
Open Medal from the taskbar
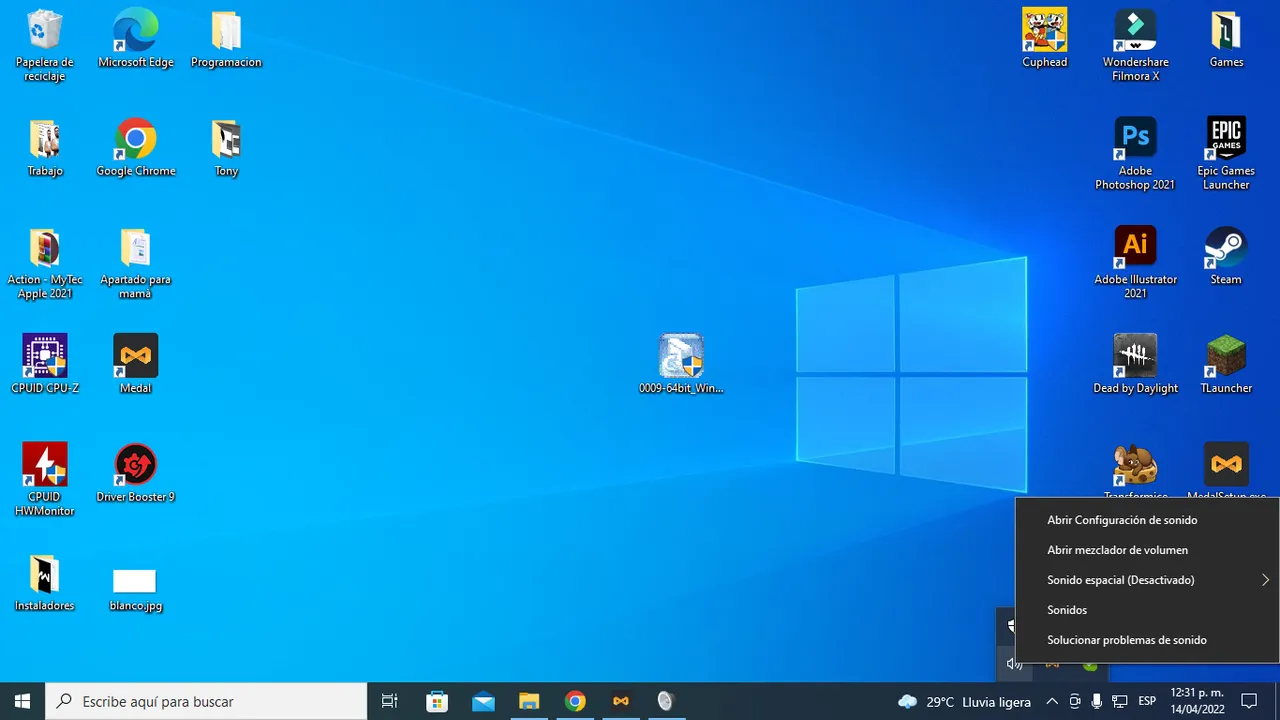click(x=621, y=701)
